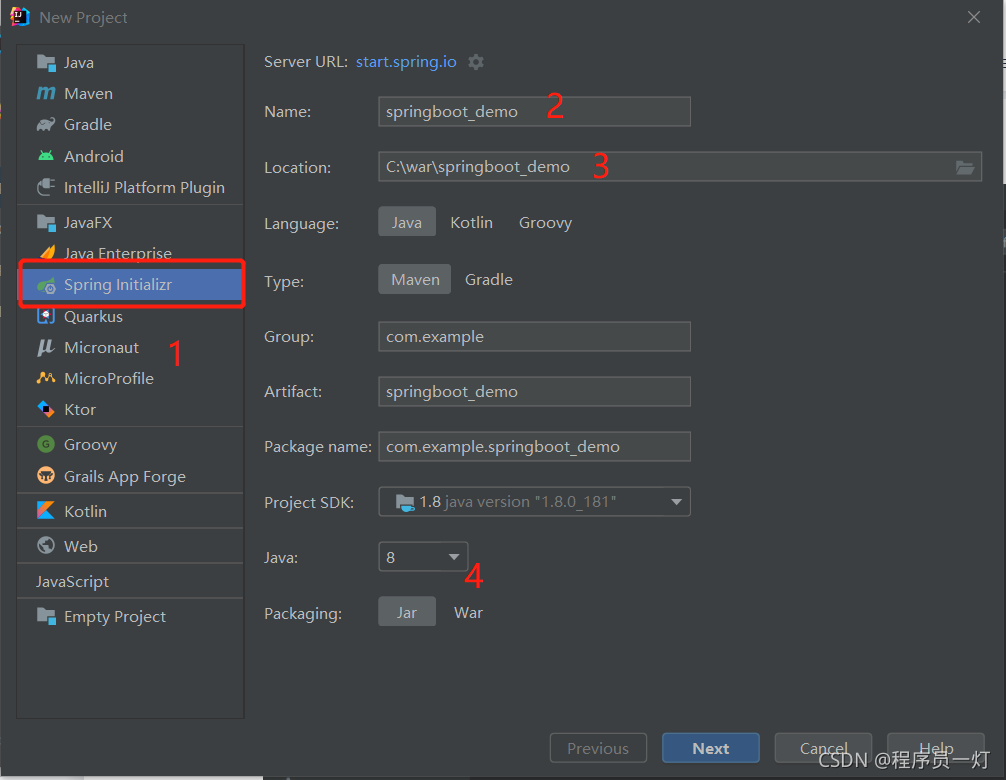Select the Gradle elephant icon
The width and height of the screenshot is (1006, 780).
(46, 124)
